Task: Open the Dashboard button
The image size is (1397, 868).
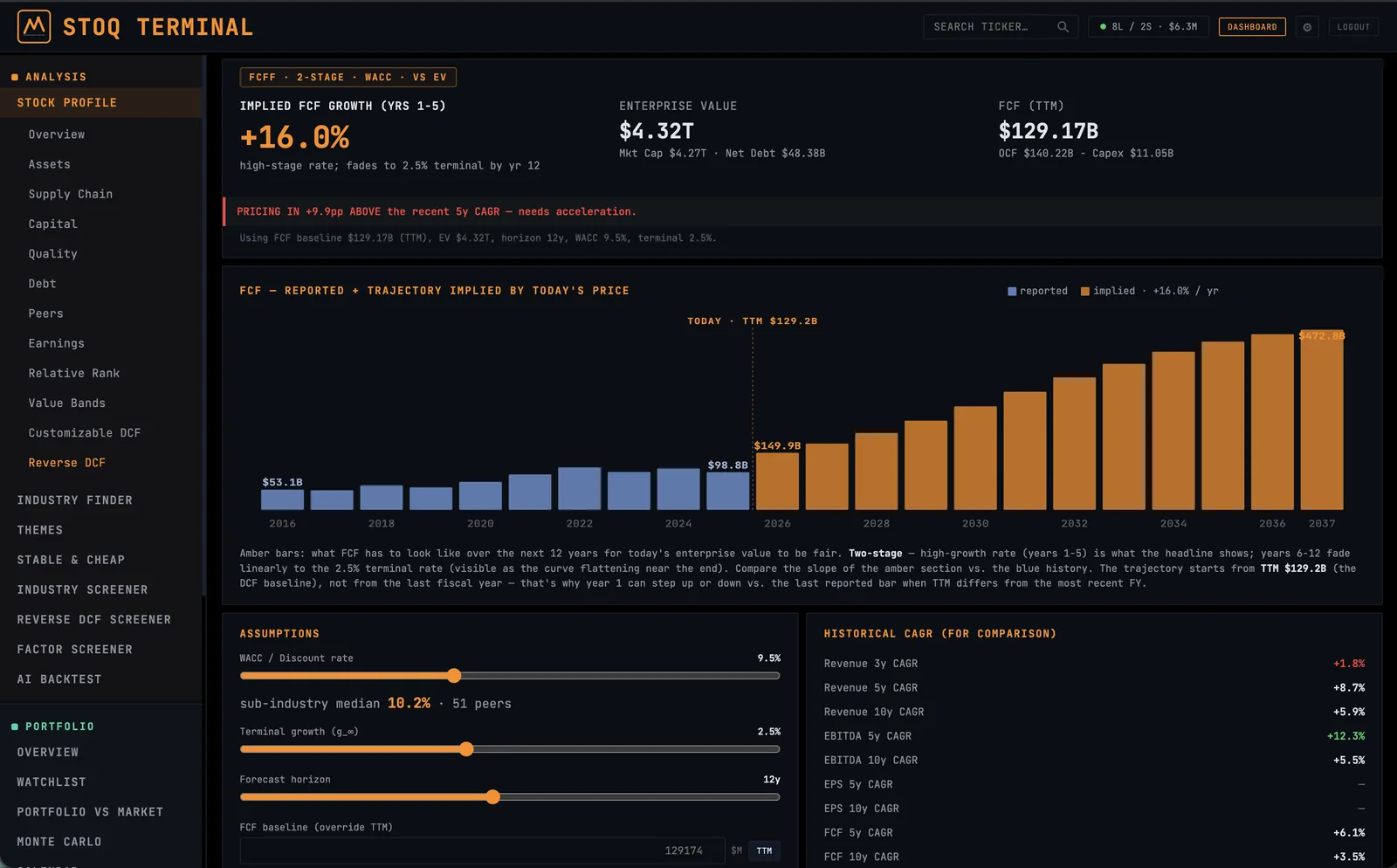Action: coord(1252,27)
